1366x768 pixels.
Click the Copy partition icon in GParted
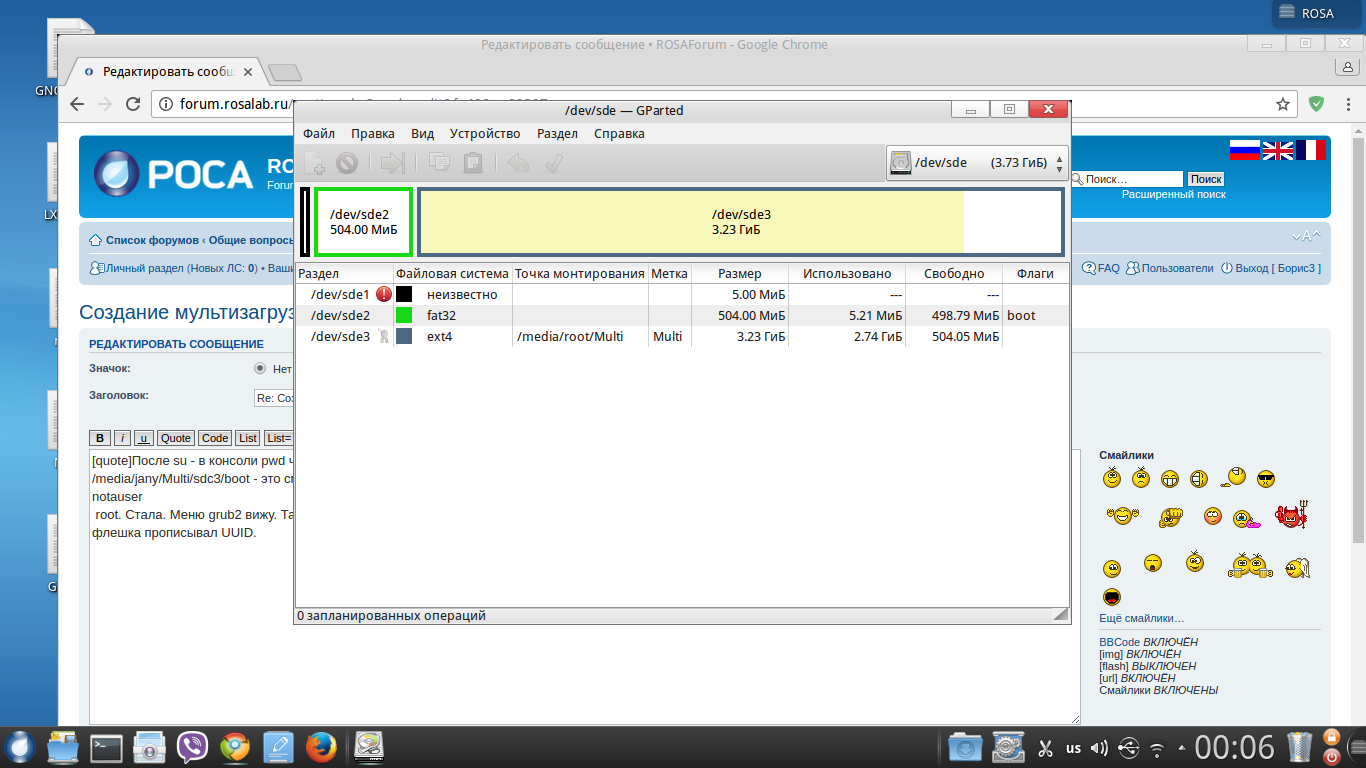[439, 163]
